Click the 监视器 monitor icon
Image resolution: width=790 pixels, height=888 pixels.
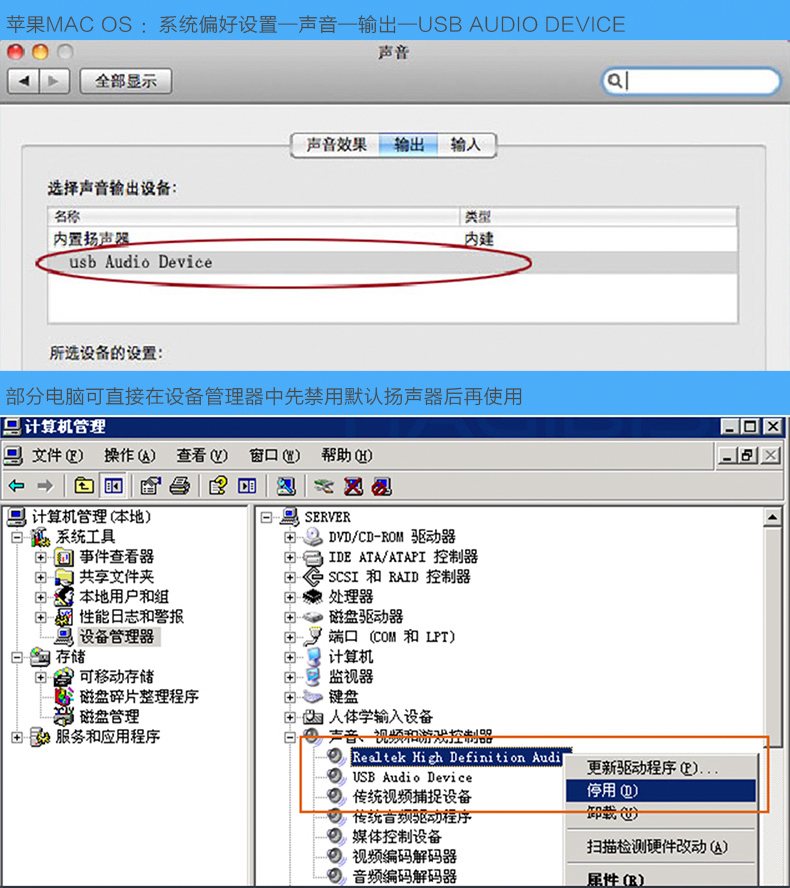(313, 677)
